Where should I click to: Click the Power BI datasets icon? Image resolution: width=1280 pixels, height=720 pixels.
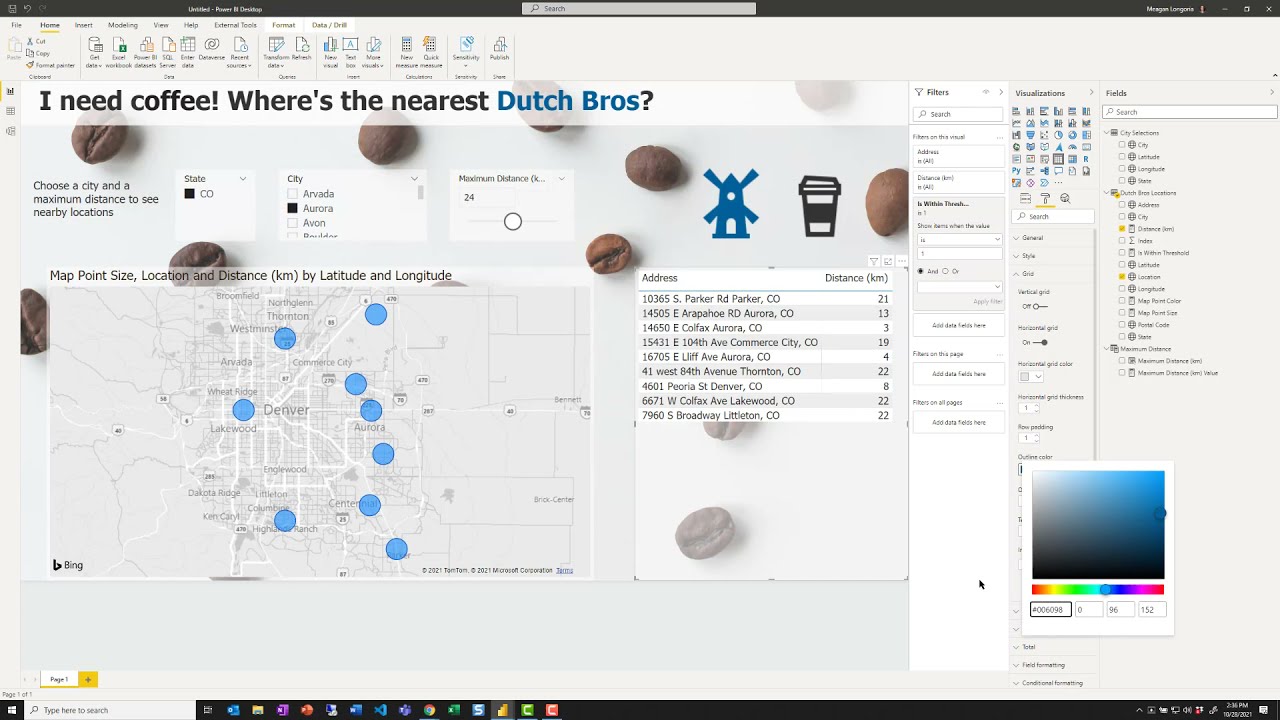(146, 51)
